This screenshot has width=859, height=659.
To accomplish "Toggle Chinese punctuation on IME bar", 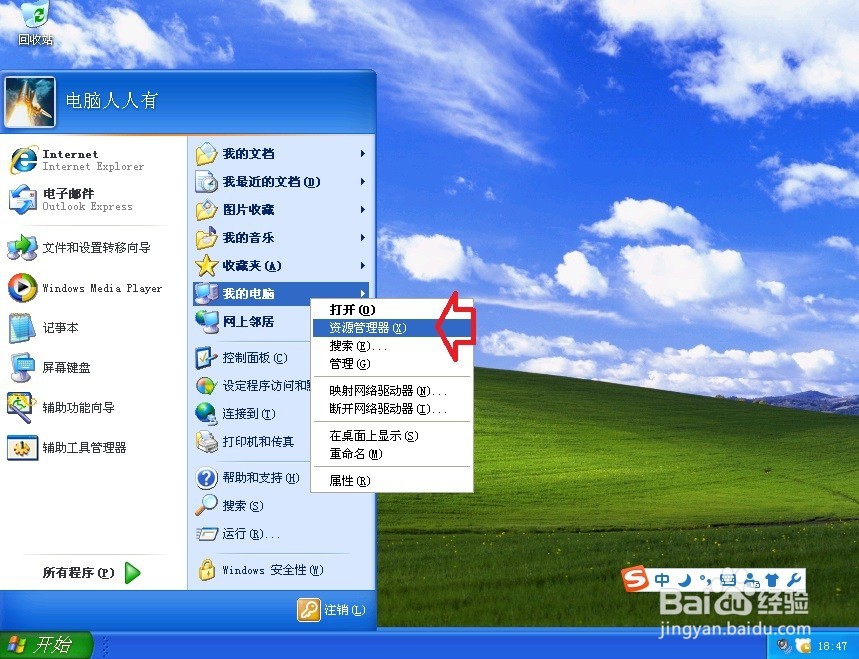I will tap(706, 580).
